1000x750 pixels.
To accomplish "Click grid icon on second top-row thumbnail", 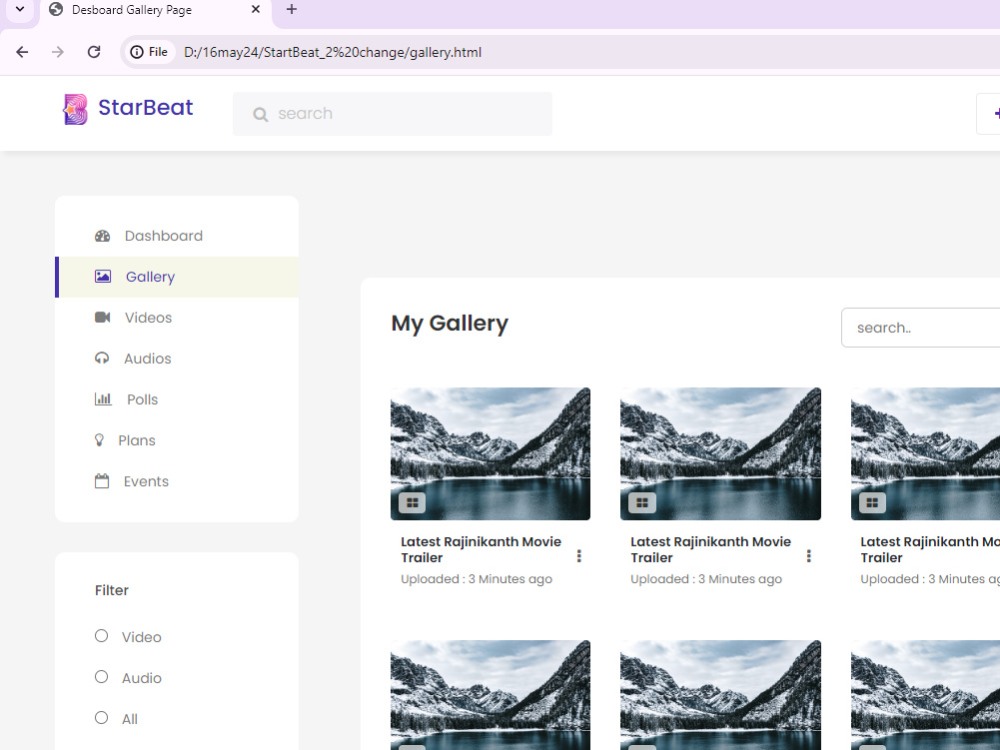I will click(642, 503).
